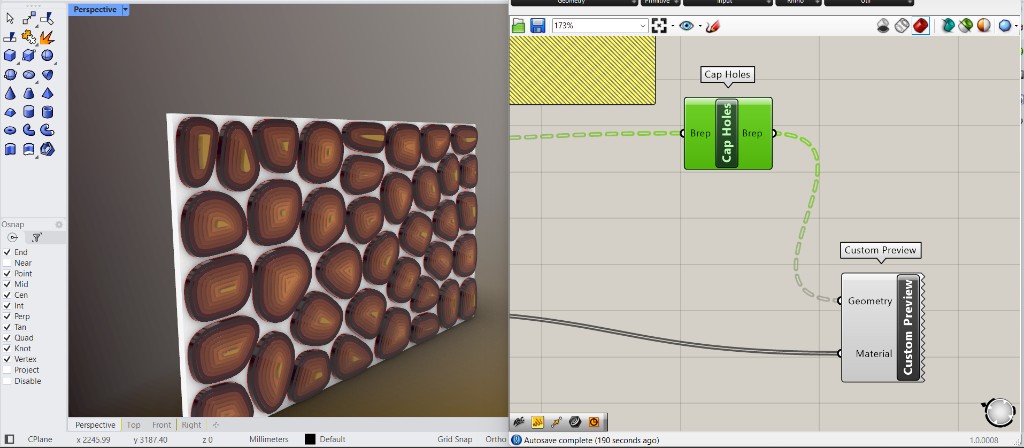
Task: Select the arrow pointer tool in Rhino toolbar
Action: [10, 19]
